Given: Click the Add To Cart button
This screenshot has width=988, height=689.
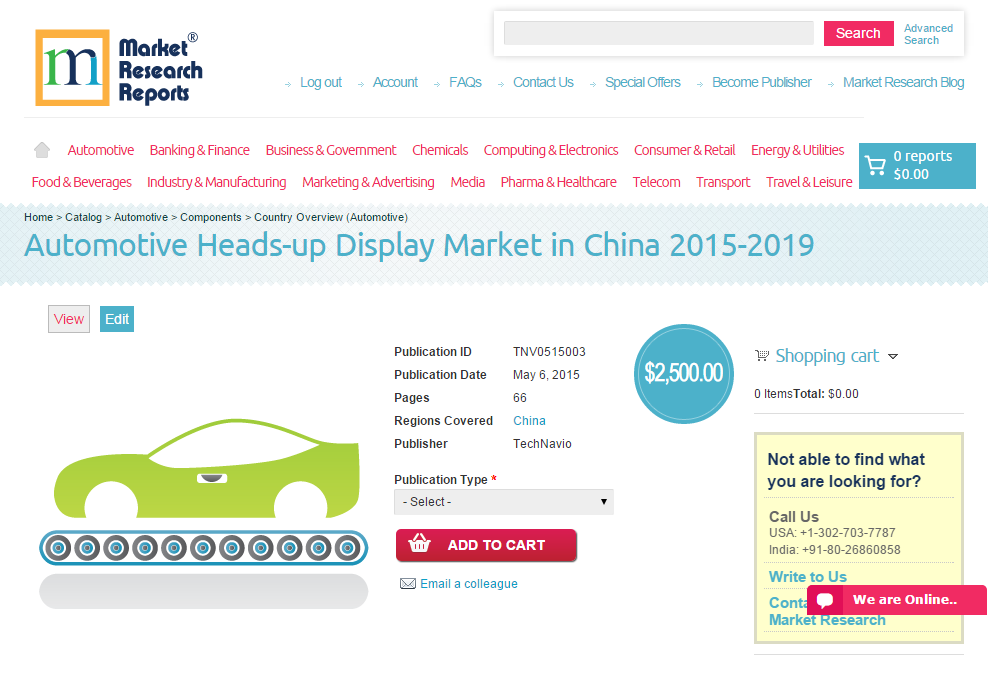Looking at the screenshot, I should (x=486, y=545).
